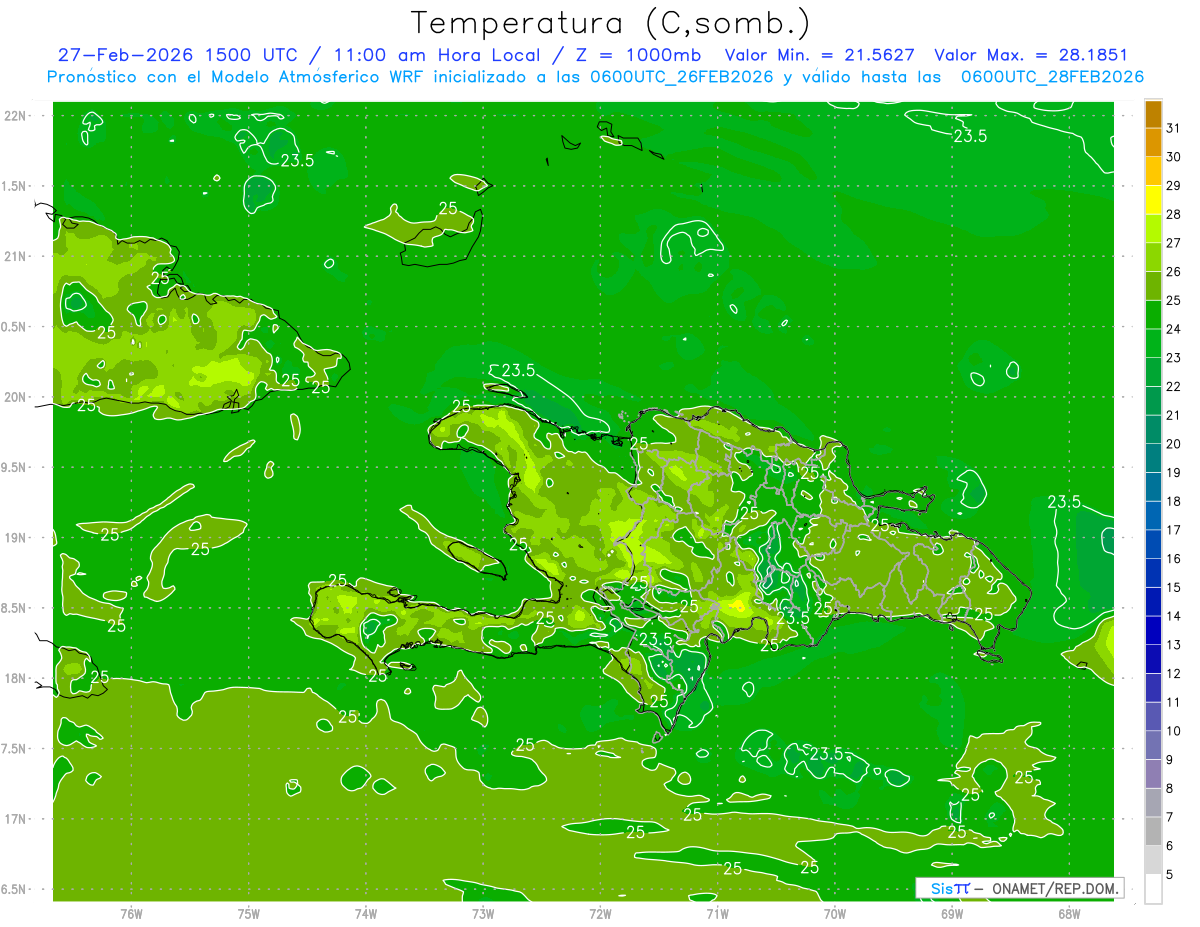Click "Pronóstico con el Modelo Atmósferico WRF" text
The height and width of the screenshot is (927, 1200).
(237, 77)
